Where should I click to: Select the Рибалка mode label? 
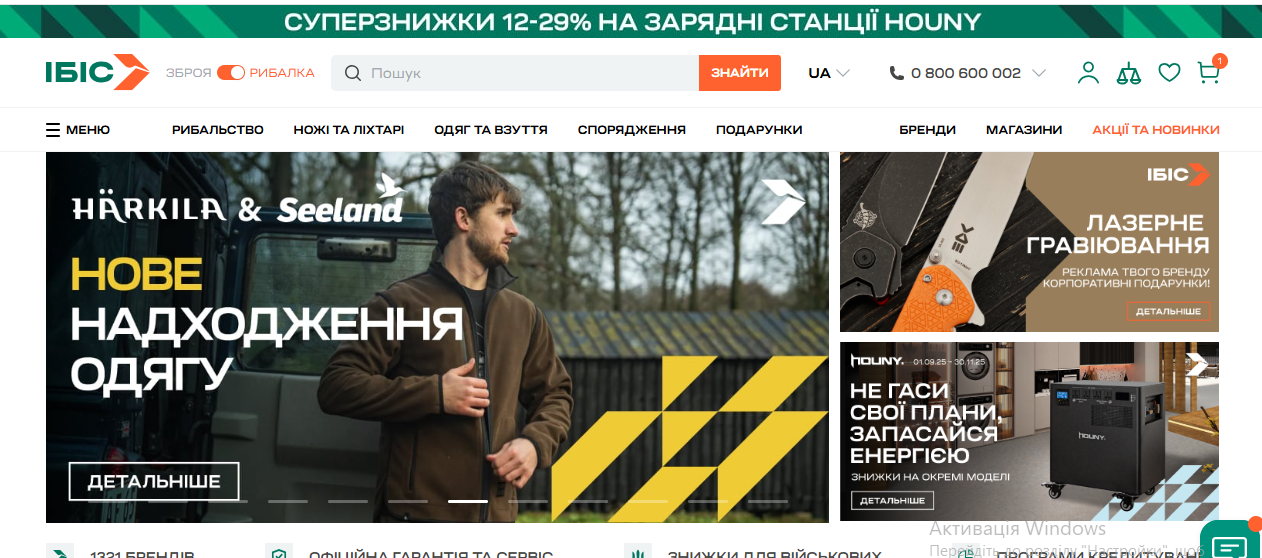pyautogui.click(x=282, y=73)
